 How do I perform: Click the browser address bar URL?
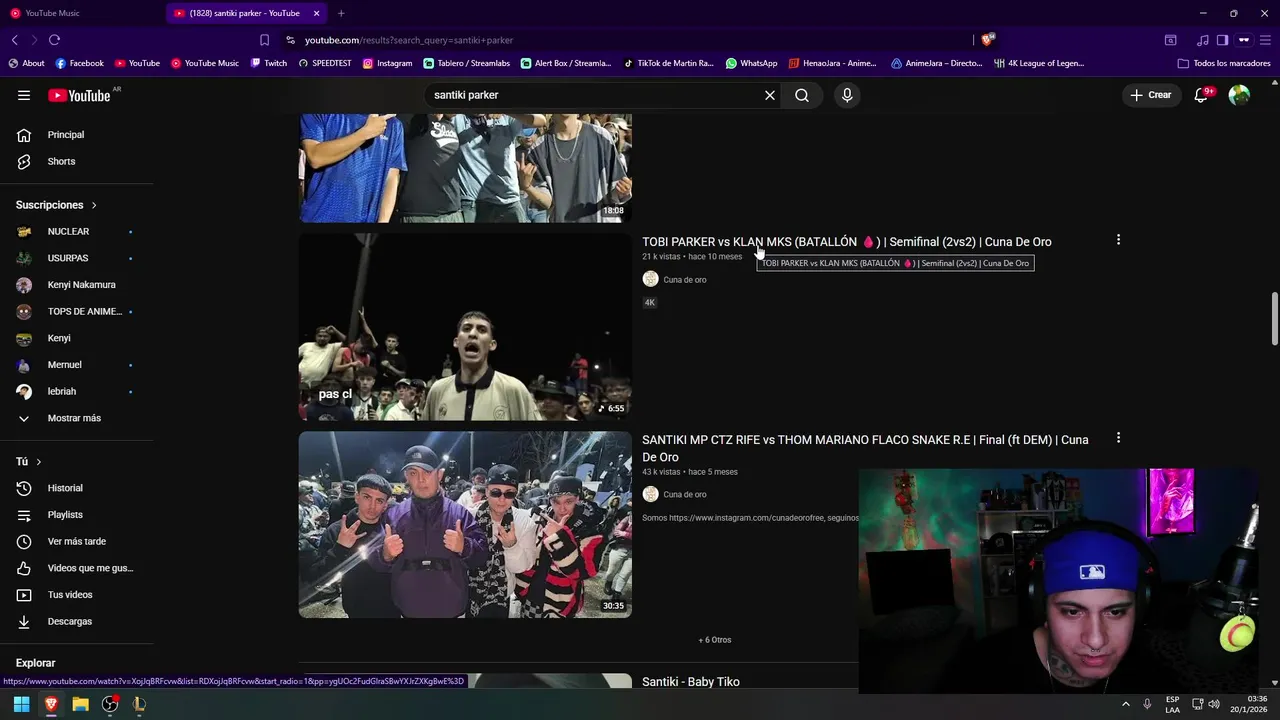409,40
